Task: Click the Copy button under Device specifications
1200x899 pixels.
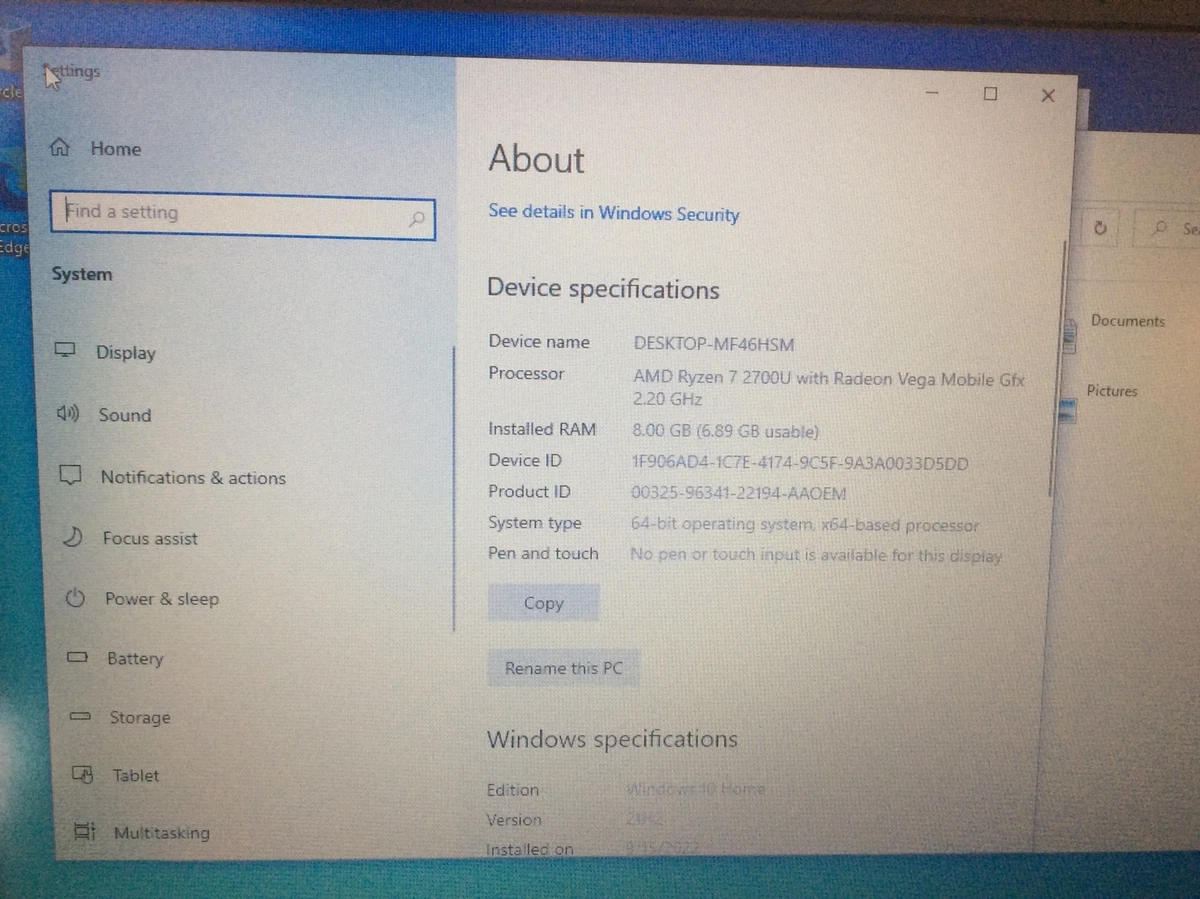Action: 544,603
